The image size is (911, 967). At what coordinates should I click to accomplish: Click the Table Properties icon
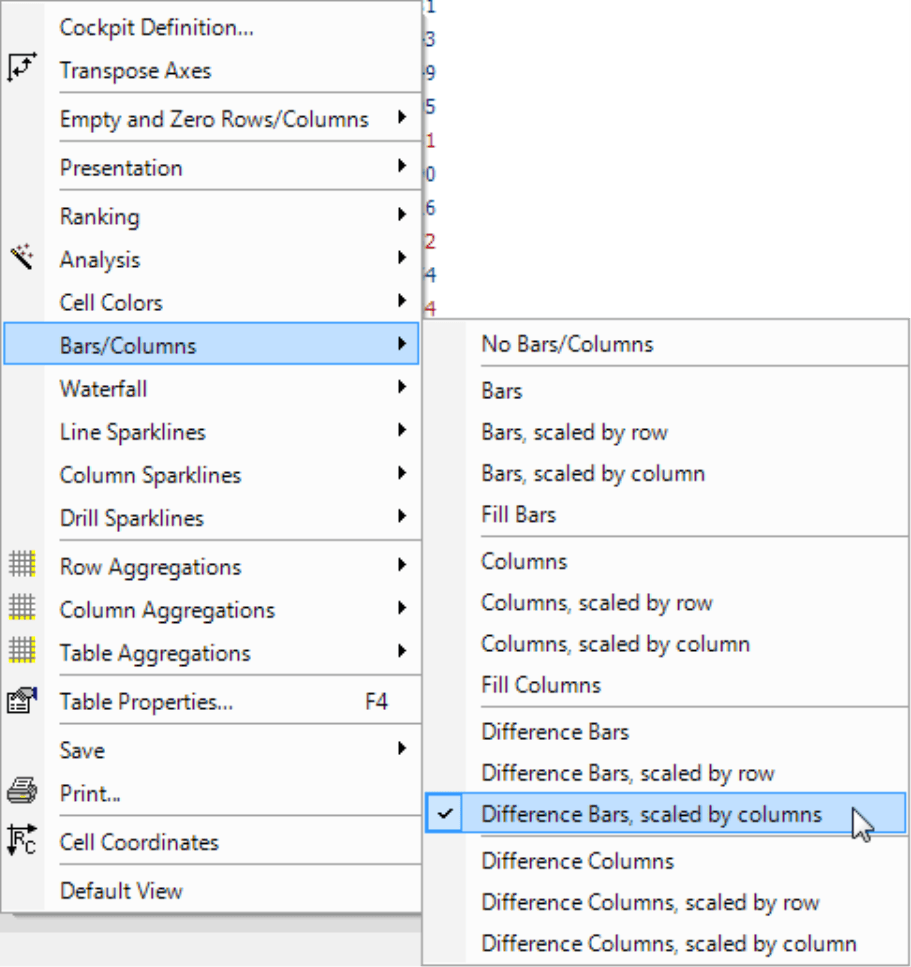(x=22, y=701)
